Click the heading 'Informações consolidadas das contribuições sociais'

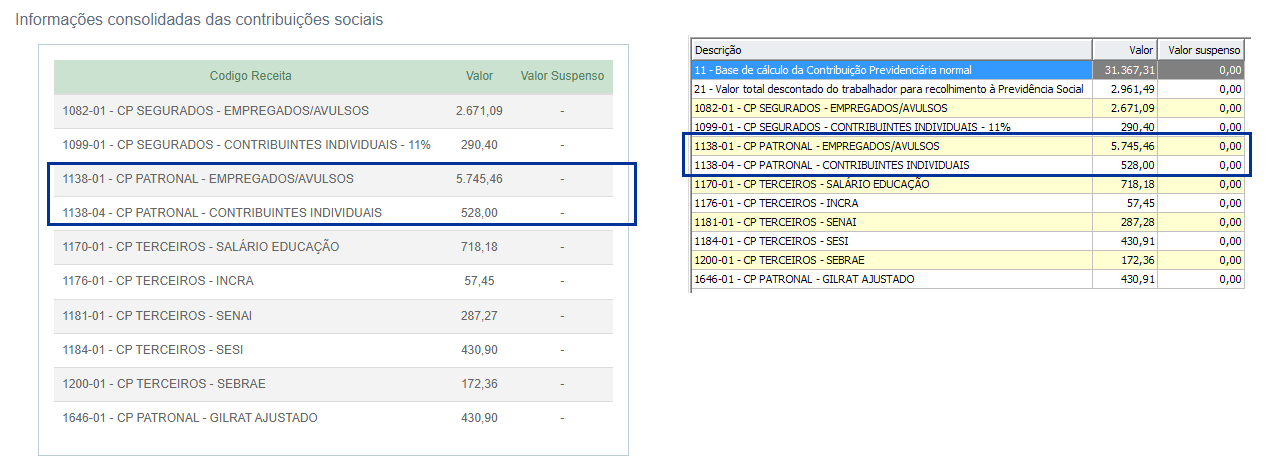tap(199, 20)
